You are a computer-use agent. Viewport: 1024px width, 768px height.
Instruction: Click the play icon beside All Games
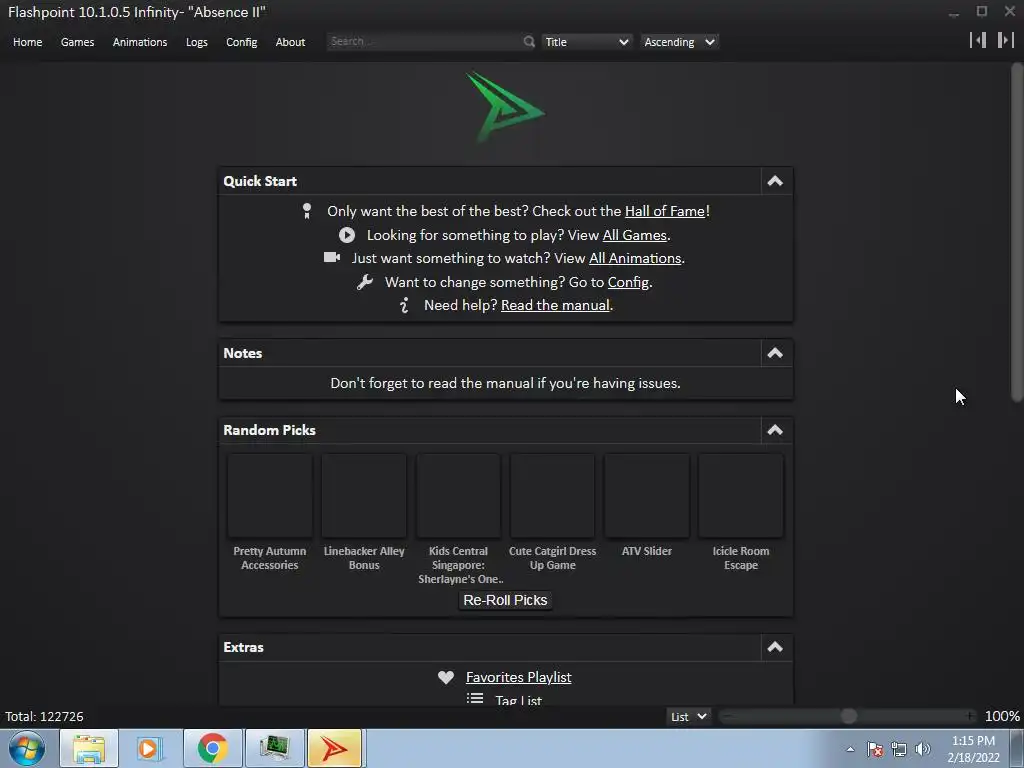point(347,235)
